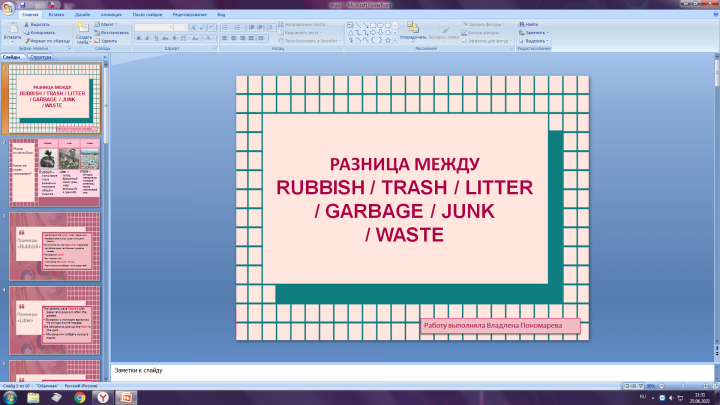Open the Replace (Заменить) dropdown
This screenshot has height=405, width=720.
tap(534, 33)
